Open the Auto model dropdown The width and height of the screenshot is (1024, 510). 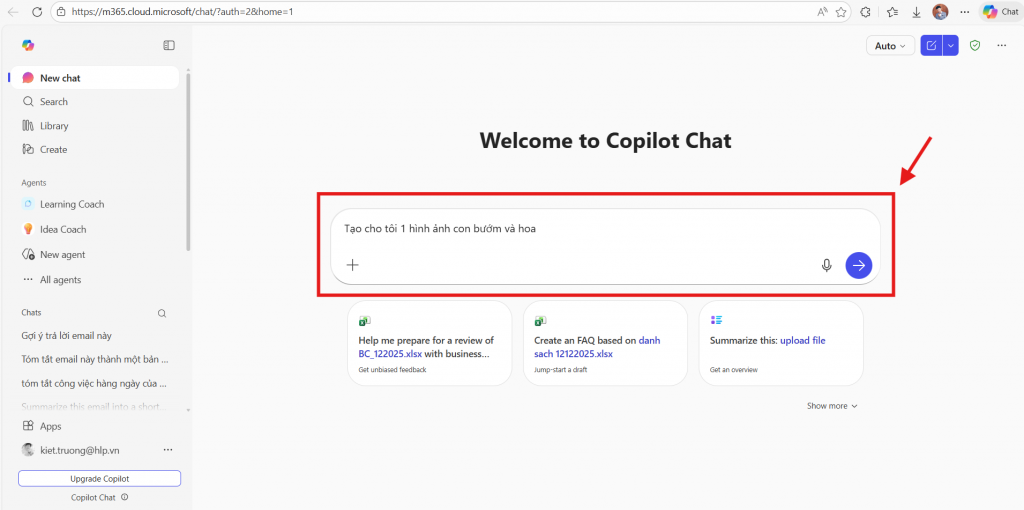890,46
